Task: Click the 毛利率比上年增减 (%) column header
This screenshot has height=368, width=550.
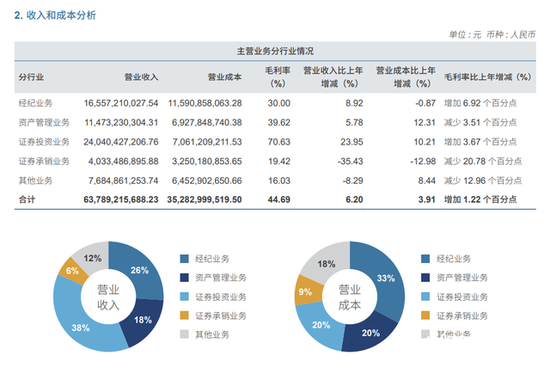Action: pyautogui.click(x=488, y=77)
